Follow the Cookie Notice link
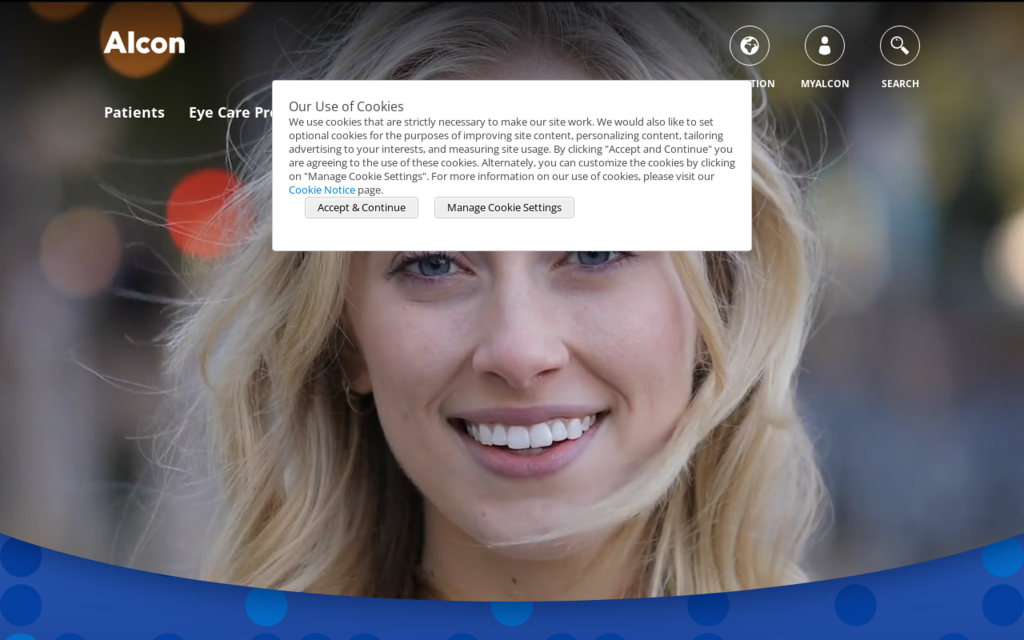 321,190
